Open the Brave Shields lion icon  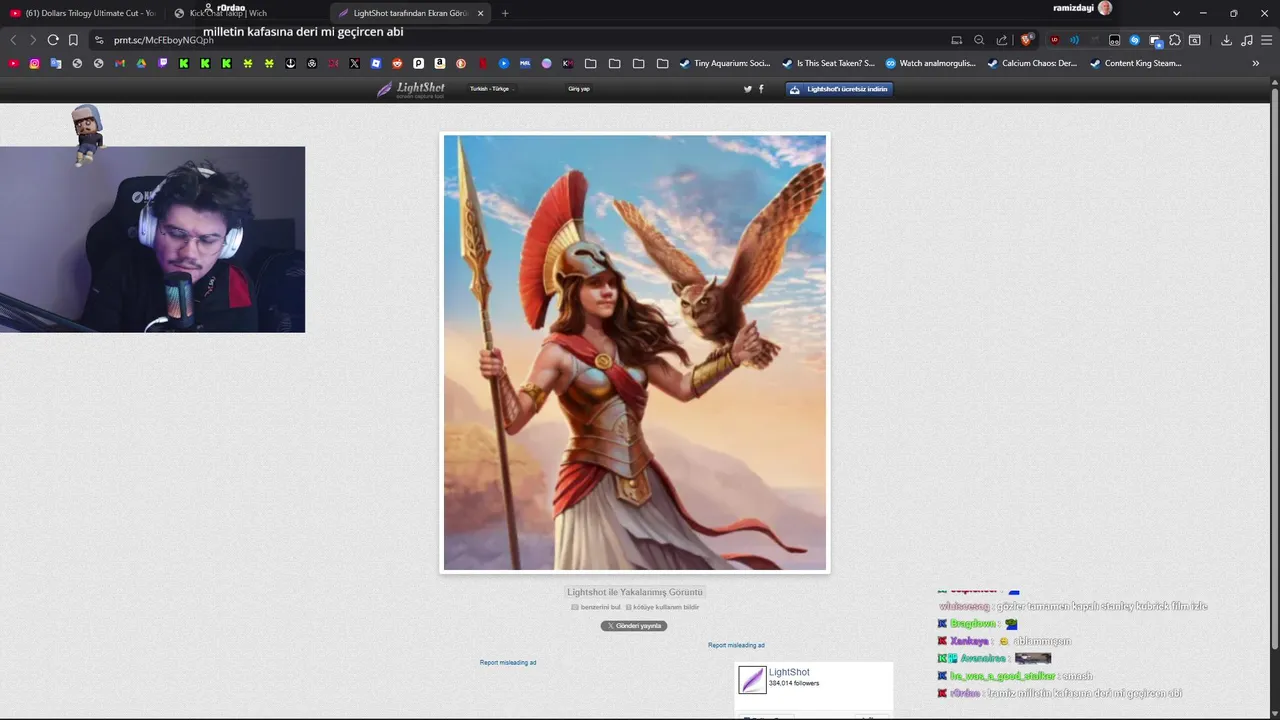pos(1027,40)
